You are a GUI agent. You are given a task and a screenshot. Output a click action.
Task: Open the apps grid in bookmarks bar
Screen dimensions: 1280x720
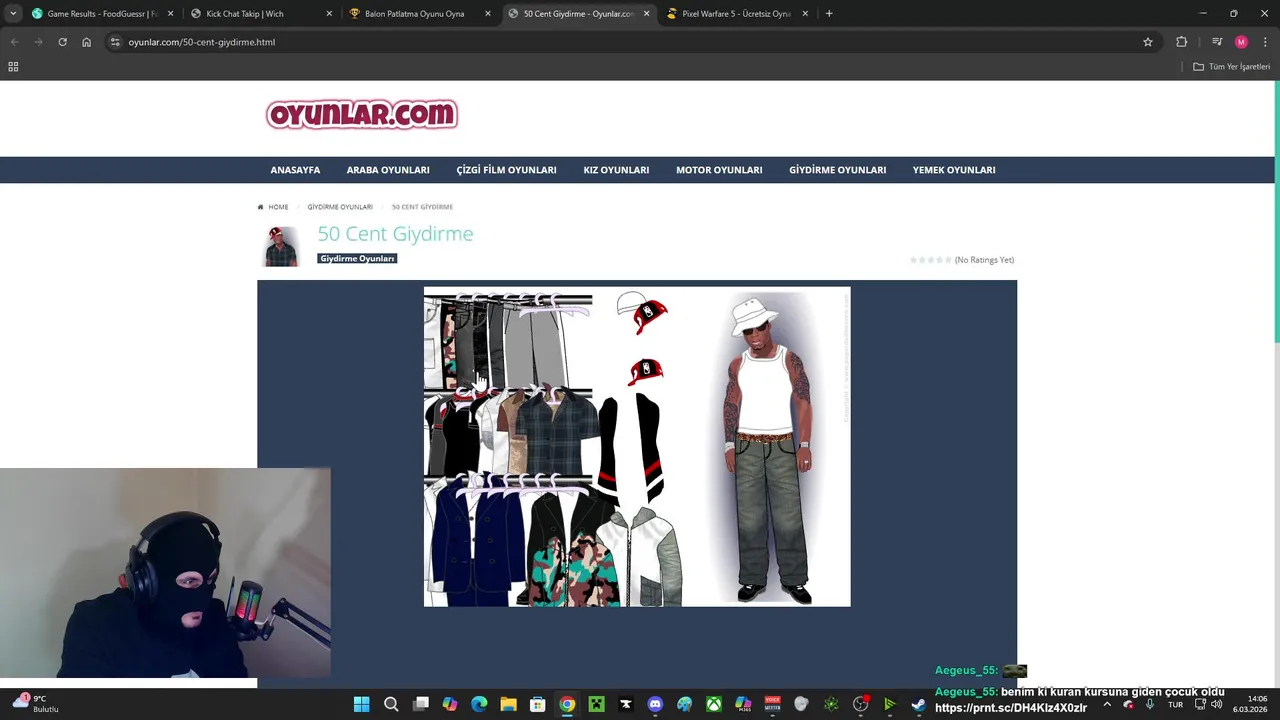pos(13,67)
